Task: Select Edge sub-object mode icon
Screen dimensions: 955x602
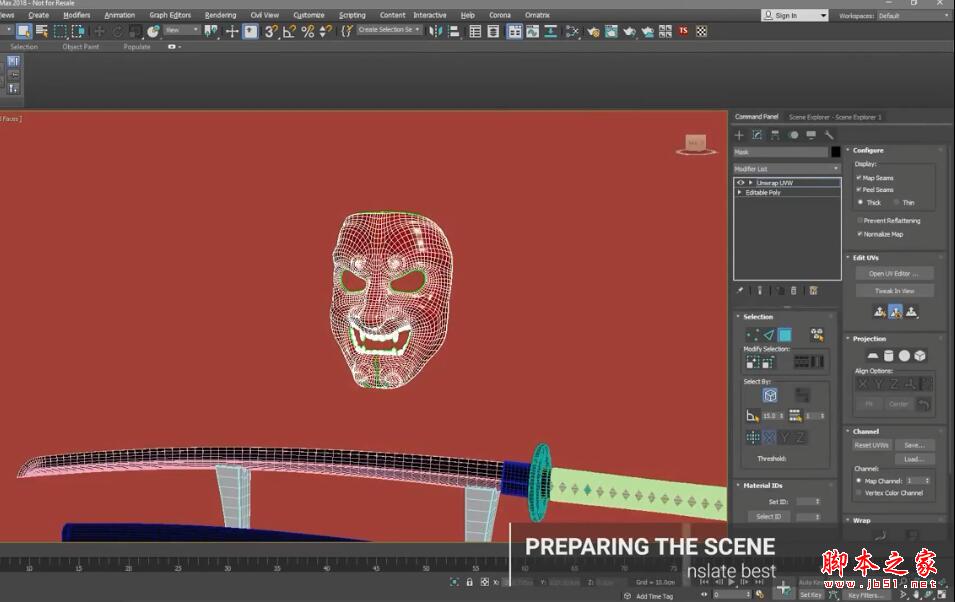Action: coord(769,335)
